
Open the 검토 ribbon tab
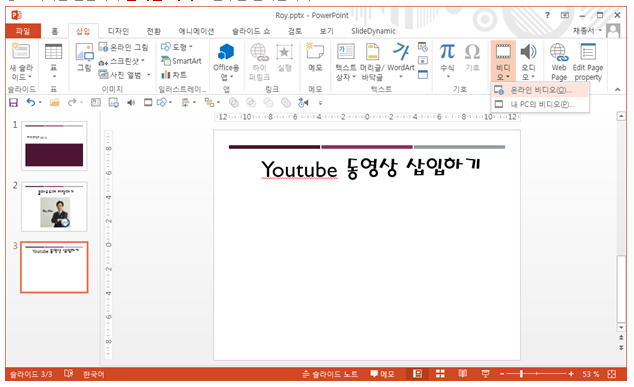point(295,31)
